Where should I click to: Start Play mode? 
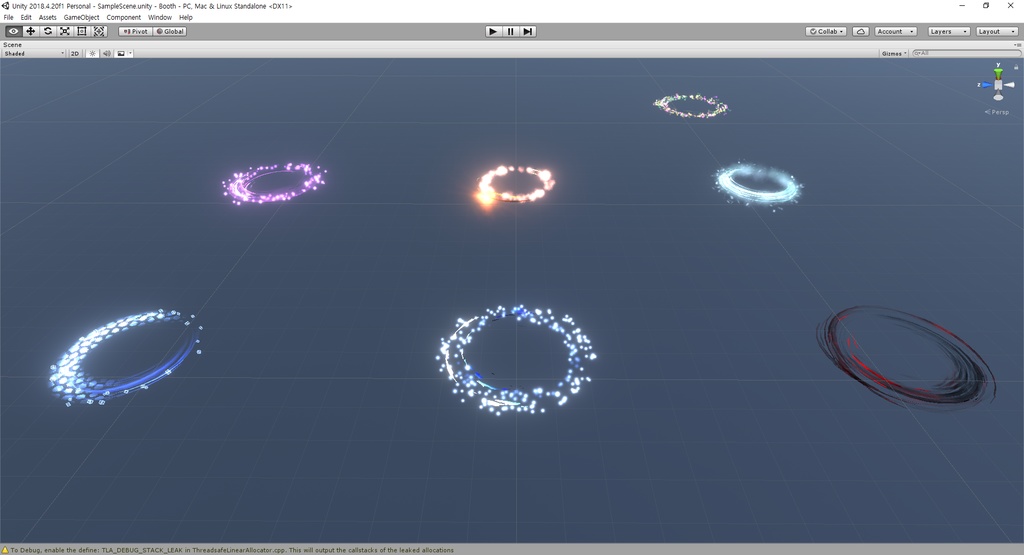tap(493, 31)
